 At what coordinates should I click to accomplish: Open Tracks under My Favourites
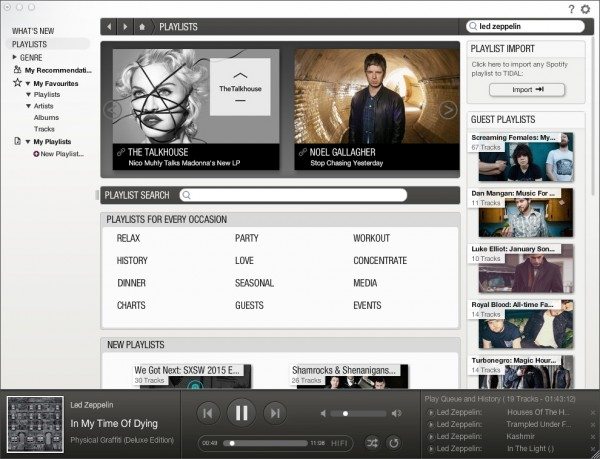[x=44, y=129]
